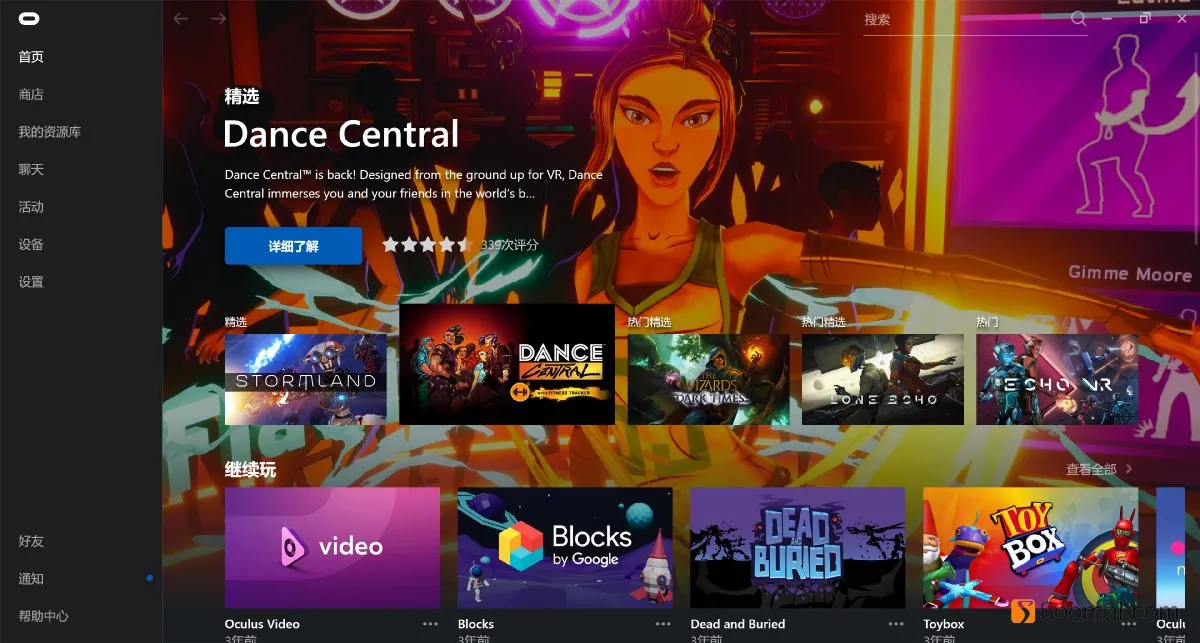Minimize the Oculus window
The width and height of the screenshot is (1200, 643).
1107,19
